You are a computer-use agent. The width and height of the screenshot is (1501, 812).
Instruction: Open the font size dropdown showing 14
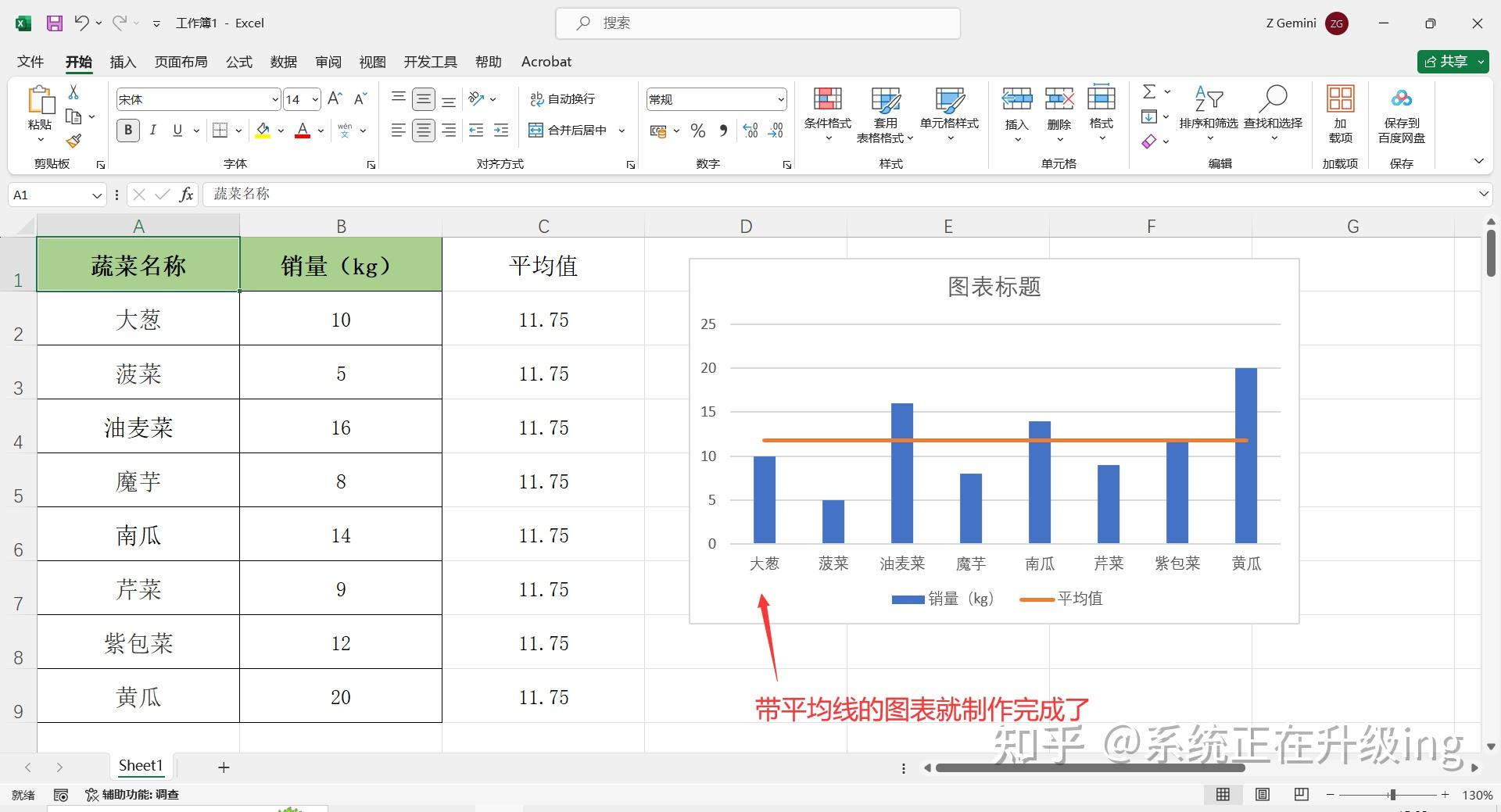(315, 99)
